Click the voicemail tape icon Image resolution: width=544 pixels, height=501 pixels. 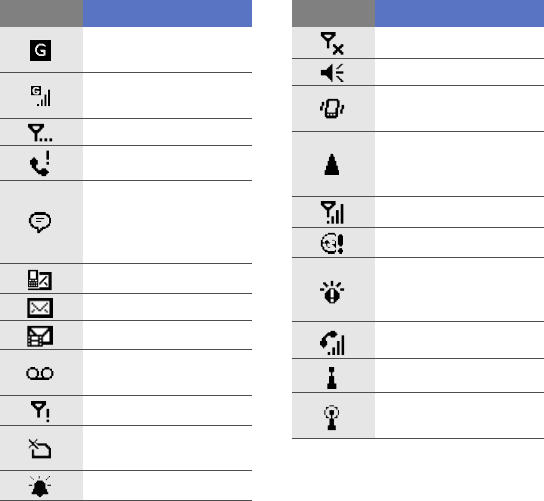point(40,373)
